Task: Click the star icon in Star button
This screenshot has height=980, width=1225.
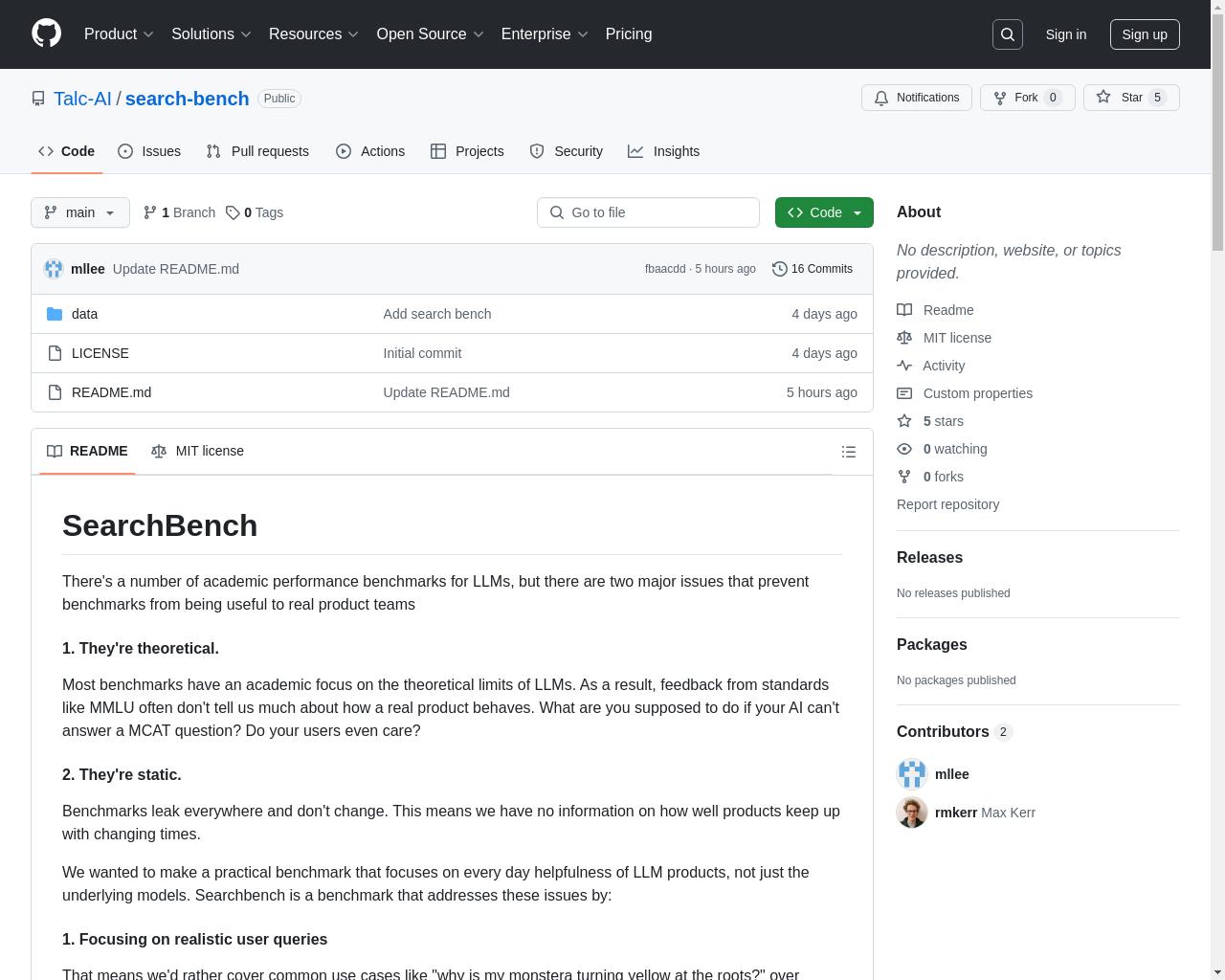Action: 1103,98
